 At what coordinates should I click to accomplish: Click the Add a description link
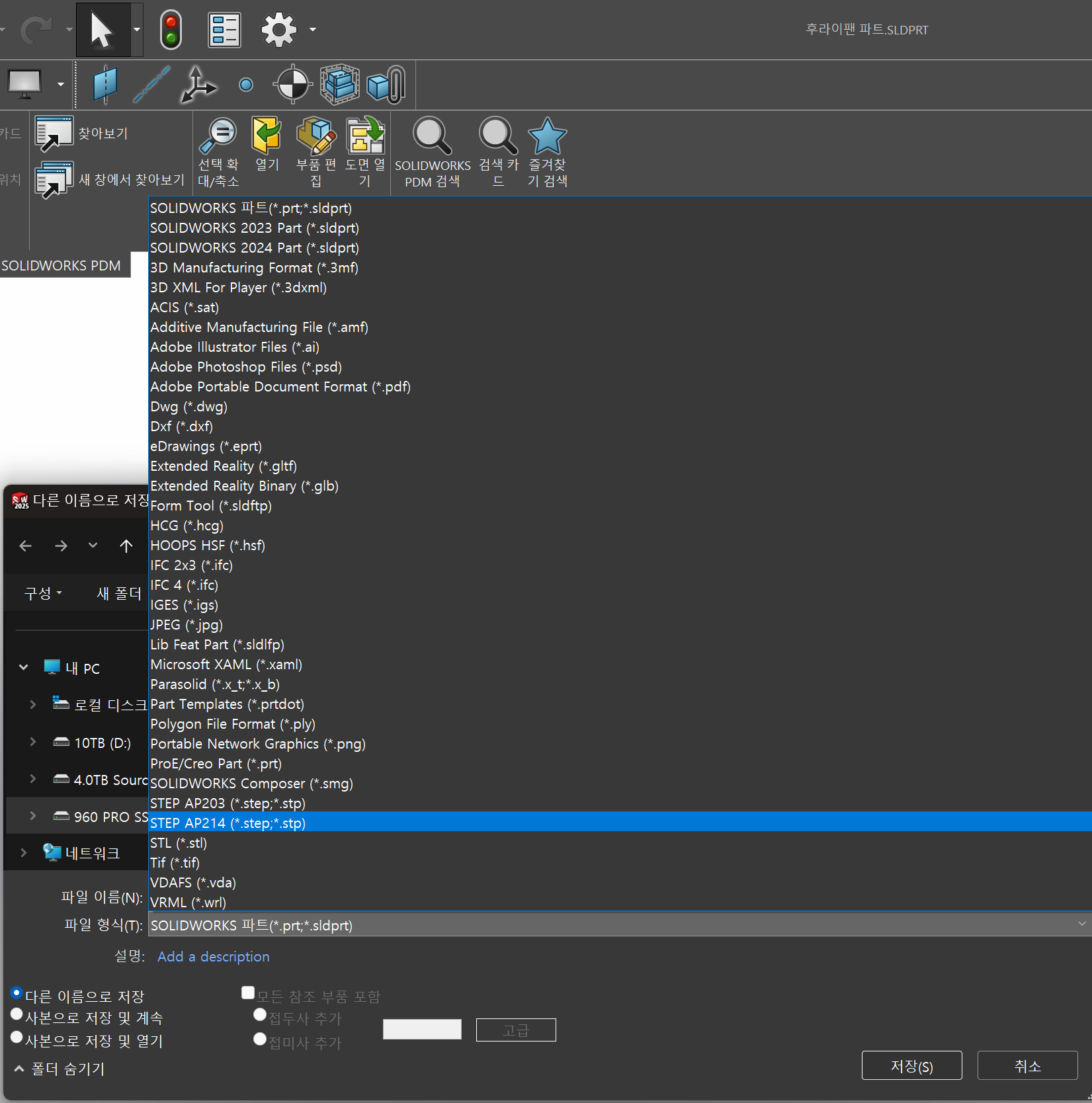click(x=213, y=956)
